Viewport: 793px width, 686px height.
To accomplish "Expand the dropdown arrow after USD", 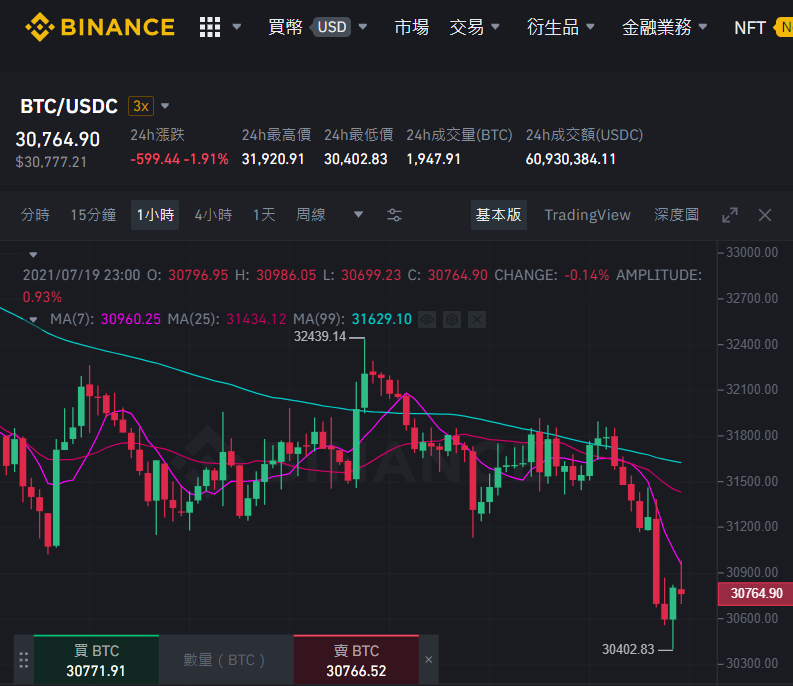I will click(363, 26).
